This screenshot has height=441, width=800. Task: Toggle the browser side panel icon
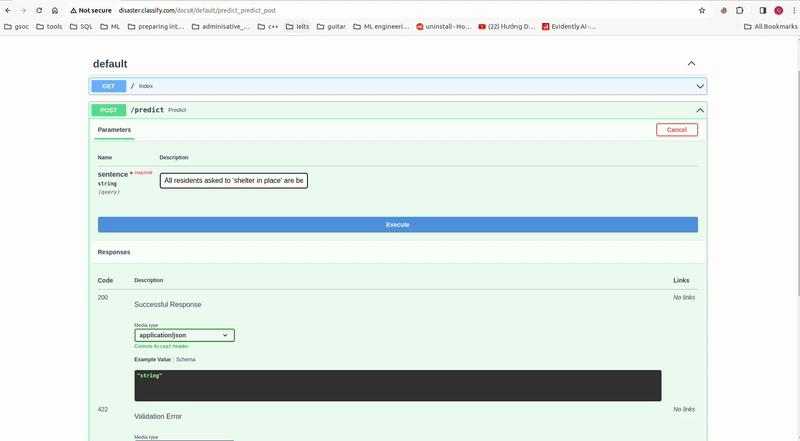tap(763, 10)
